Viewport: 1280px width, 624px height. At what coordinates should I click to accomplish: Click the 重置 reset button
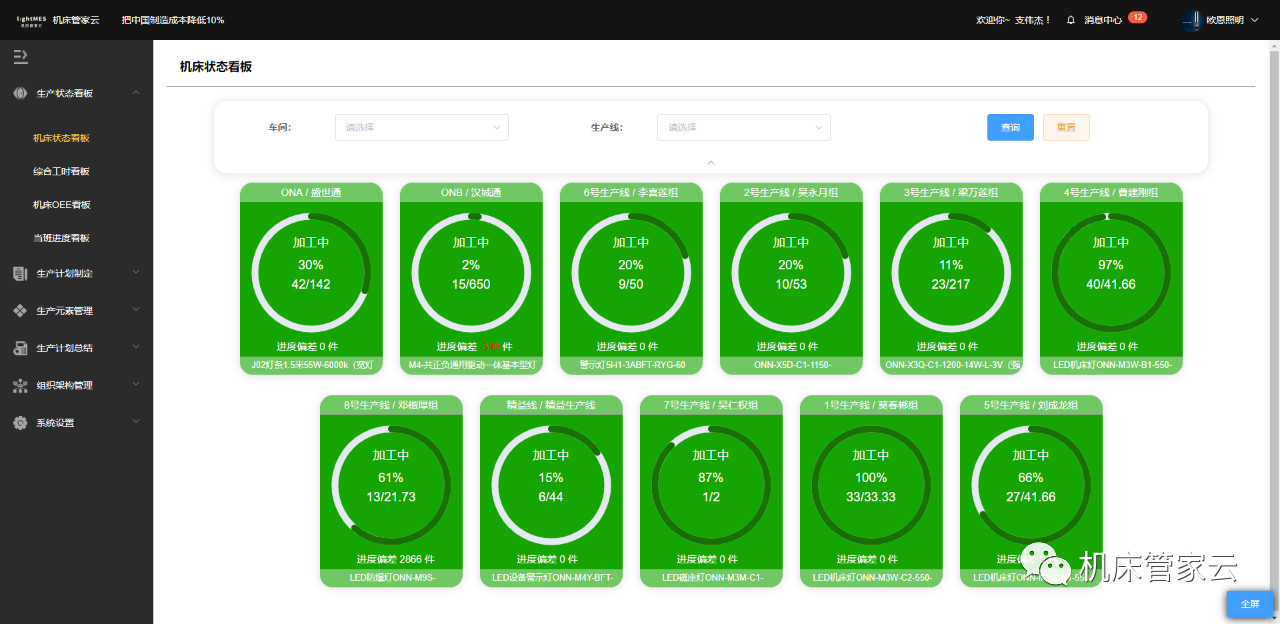coord(1066,127)
